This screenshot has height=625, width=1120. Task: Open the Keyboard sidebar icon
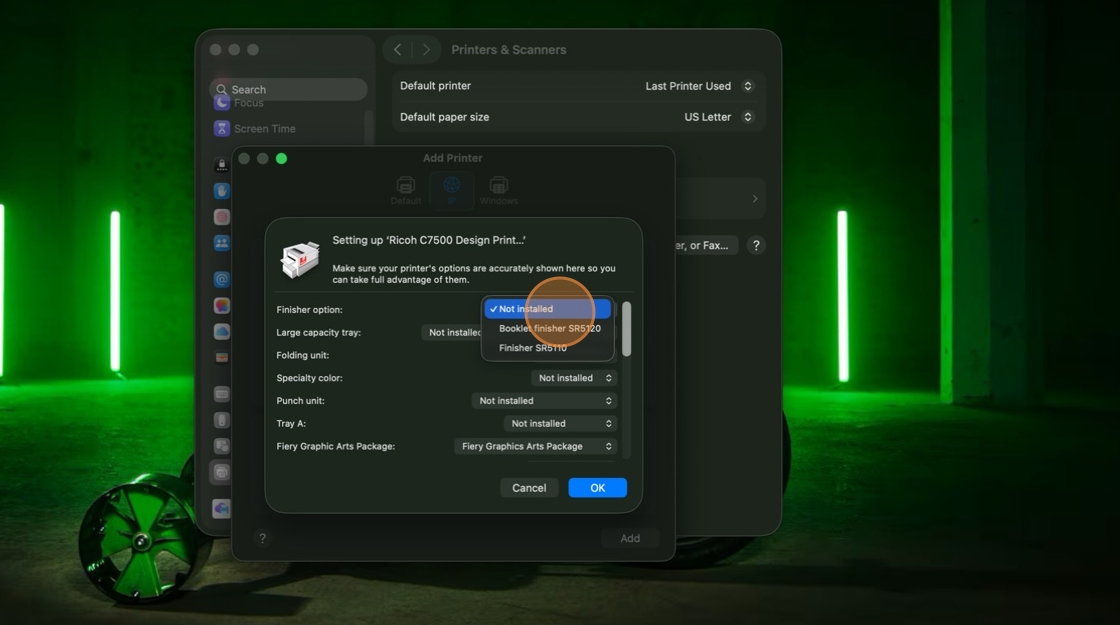tap(221, 394)
